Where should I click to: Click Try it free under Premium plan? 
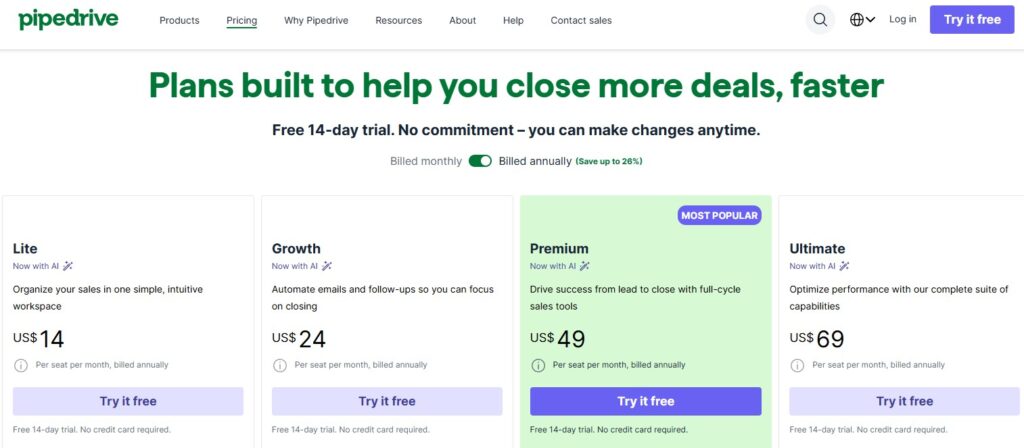pyautogui.click(x=645, y=401)
